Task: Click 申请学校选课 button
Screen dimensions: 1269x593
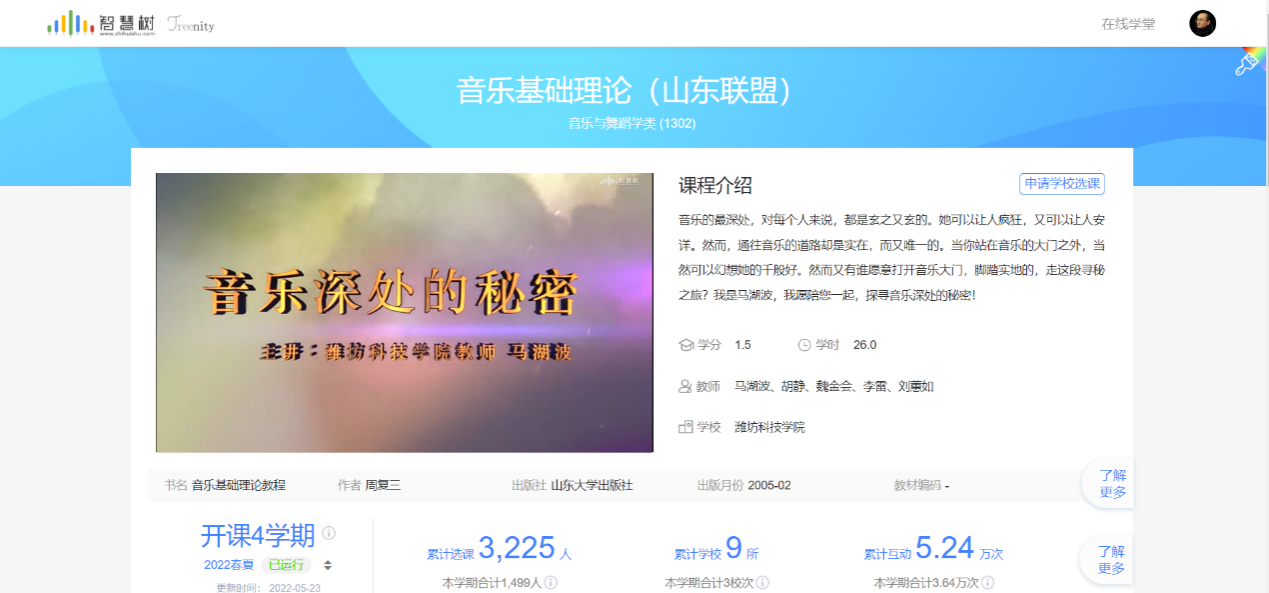Action: [x=1062, y=184]
